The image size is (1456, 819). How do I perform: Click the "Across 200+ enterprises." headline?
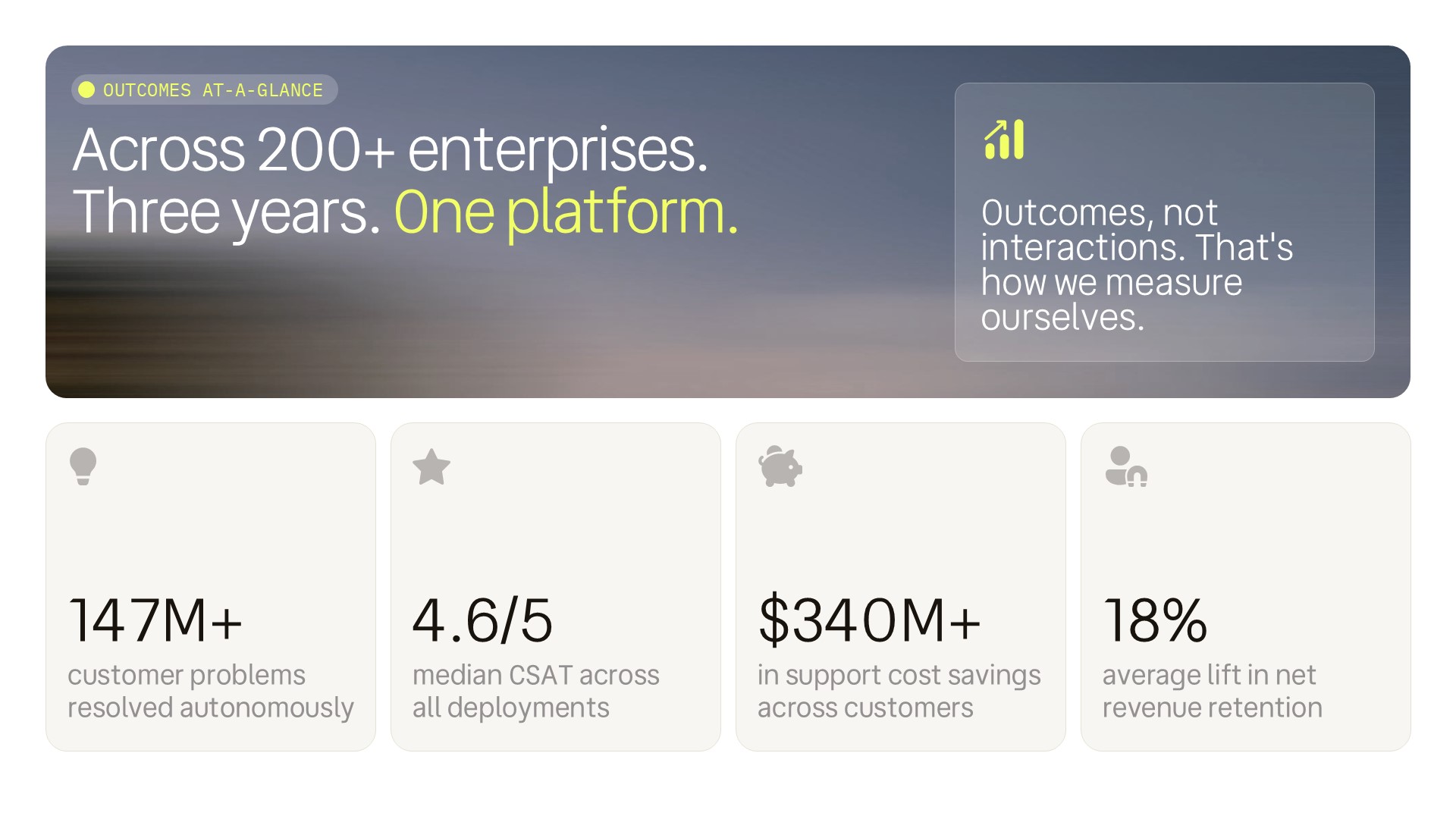(x=391, y=150)
